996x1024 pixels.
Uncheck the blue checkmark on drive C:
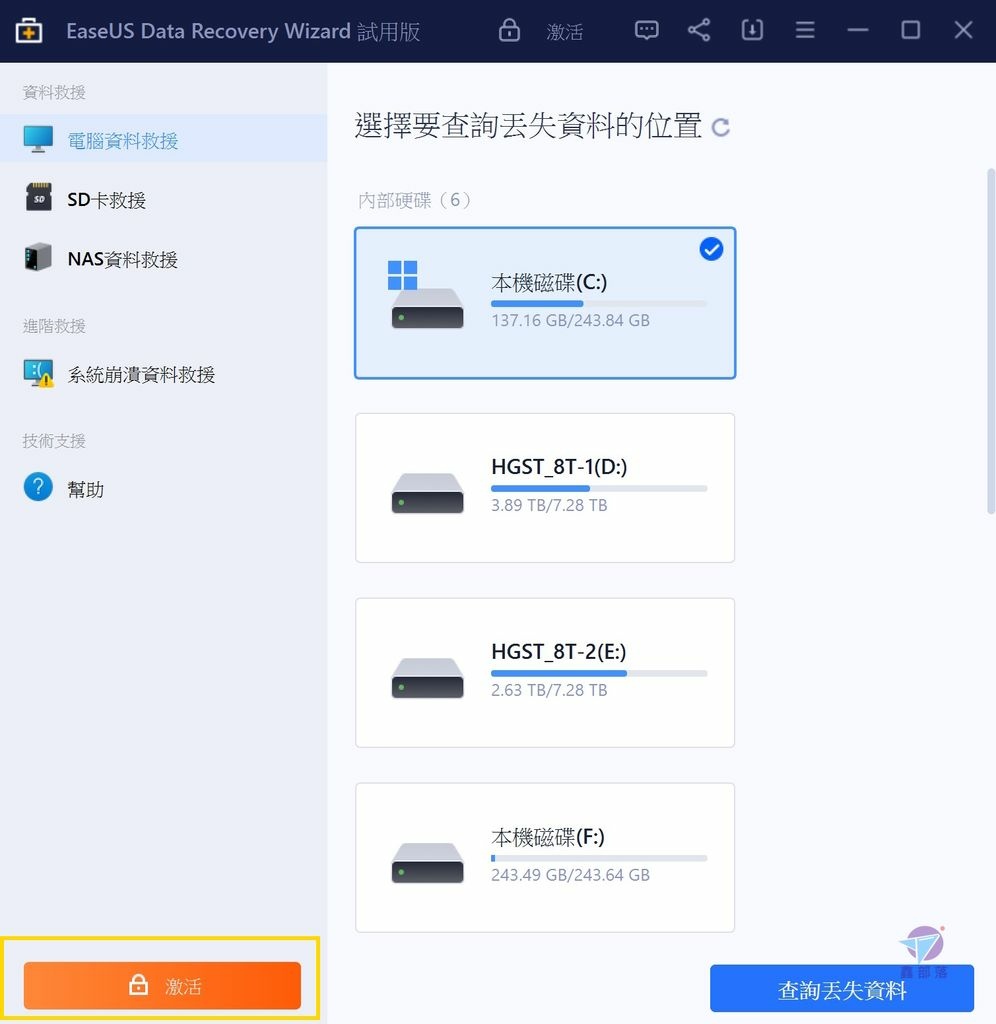(711, 249)
